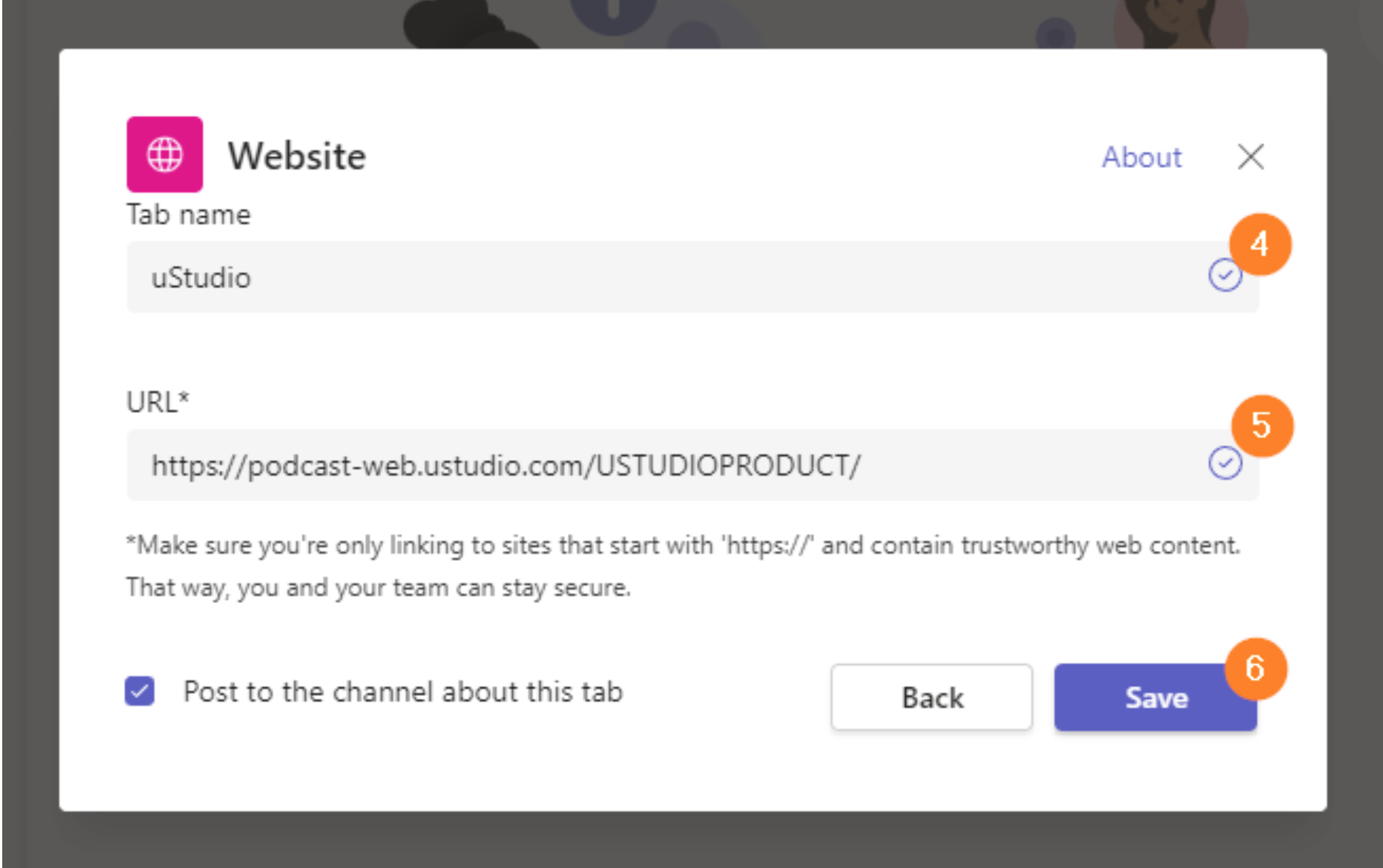1383x868 pixels.
Task: Close the Website dialog with X
Action: (x=1250, y=157)
